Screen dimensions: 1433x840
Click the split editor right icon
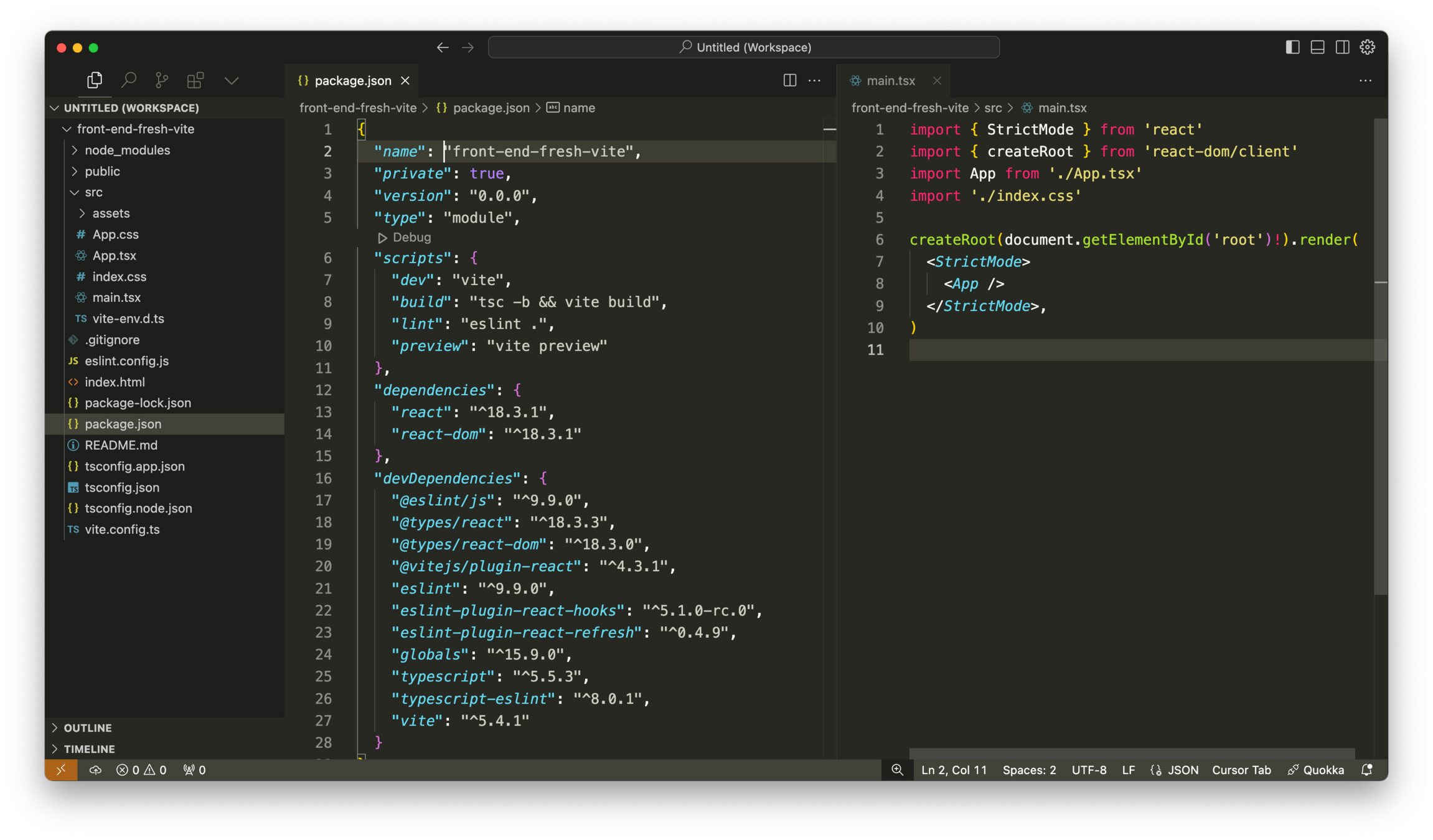789,80
